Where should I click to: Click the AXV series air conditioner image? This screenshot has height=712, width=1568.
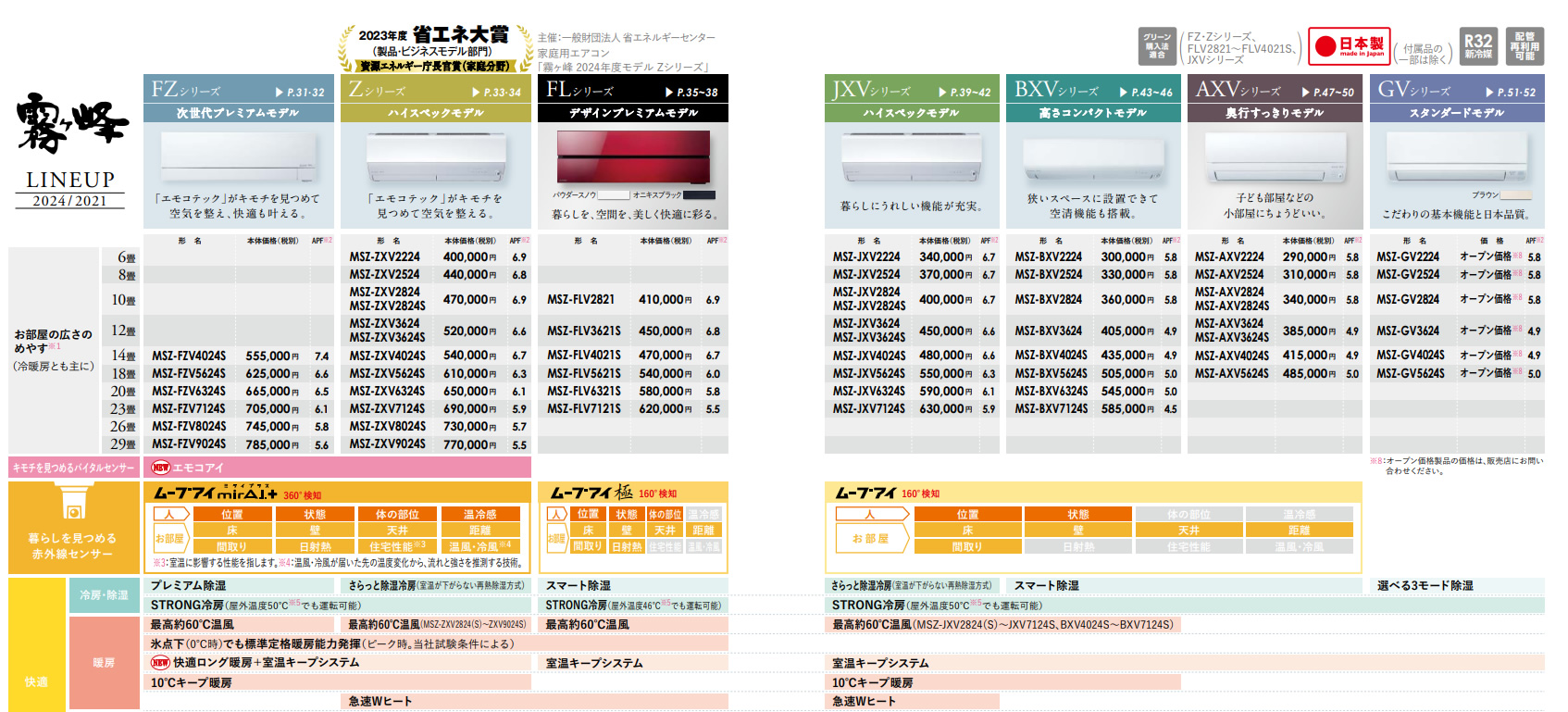point(1275,158)
